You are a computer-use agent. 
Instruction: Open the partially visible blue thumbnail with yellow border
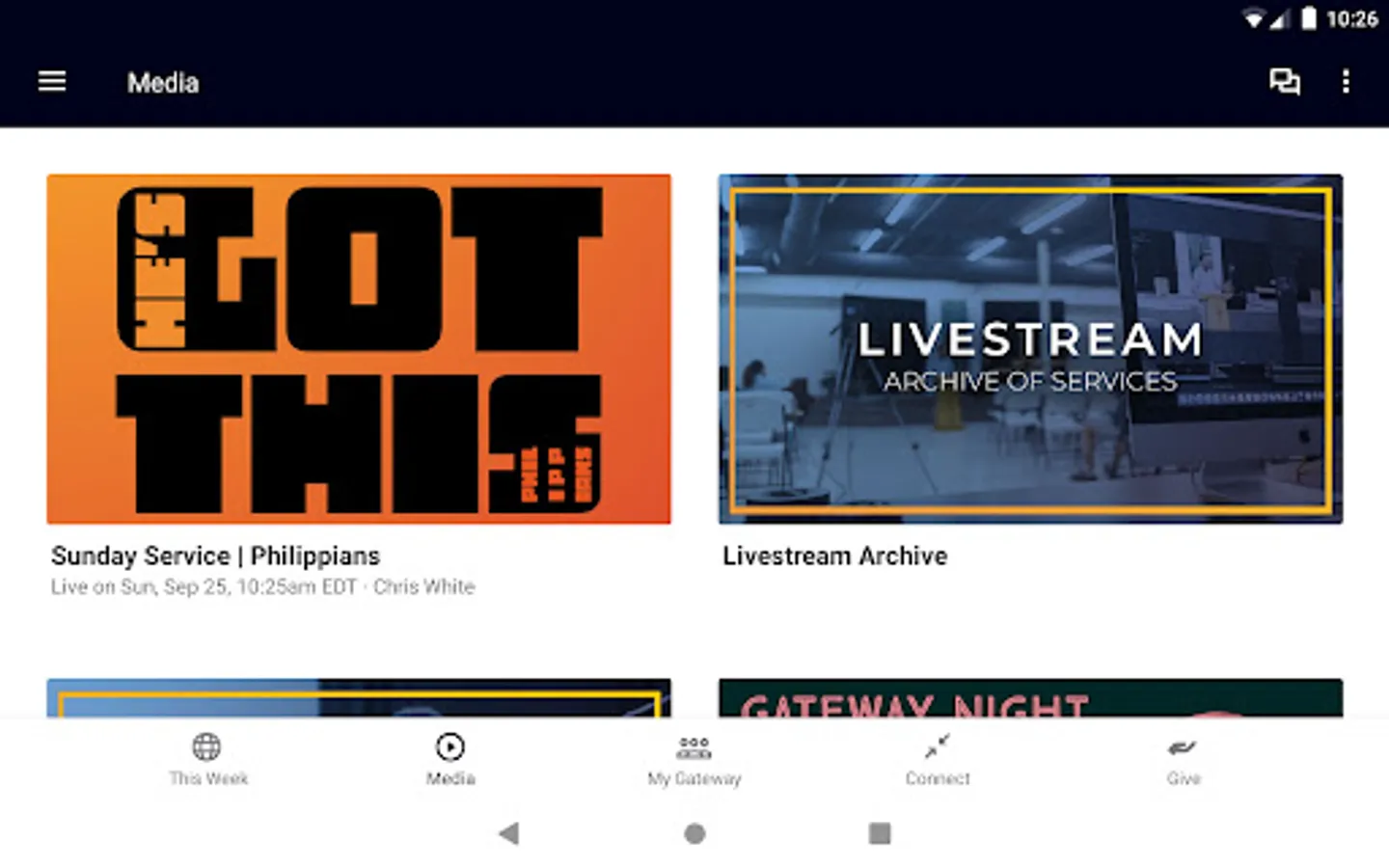coord(359,698)
